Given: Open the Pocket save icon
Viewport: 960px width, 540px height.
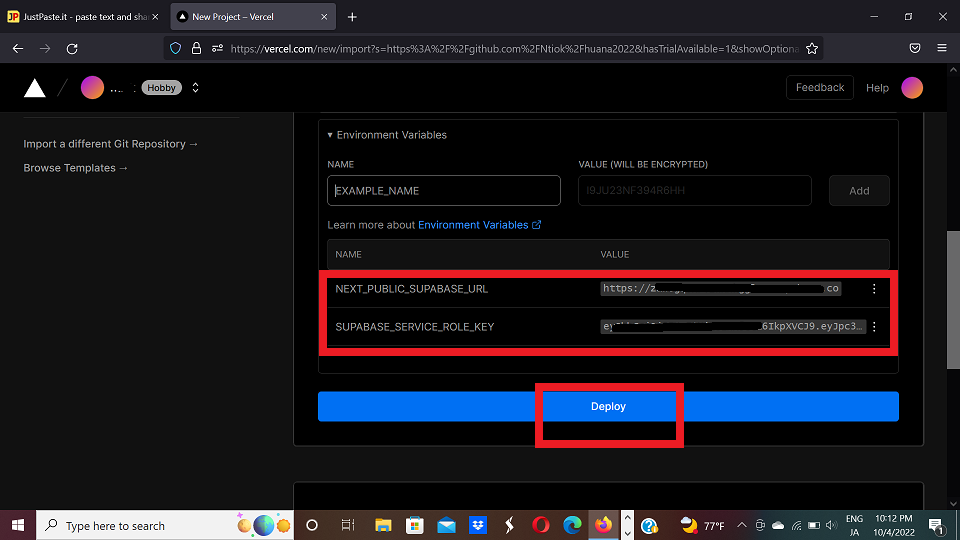Looking at the screenshot, I should point(915,48).
